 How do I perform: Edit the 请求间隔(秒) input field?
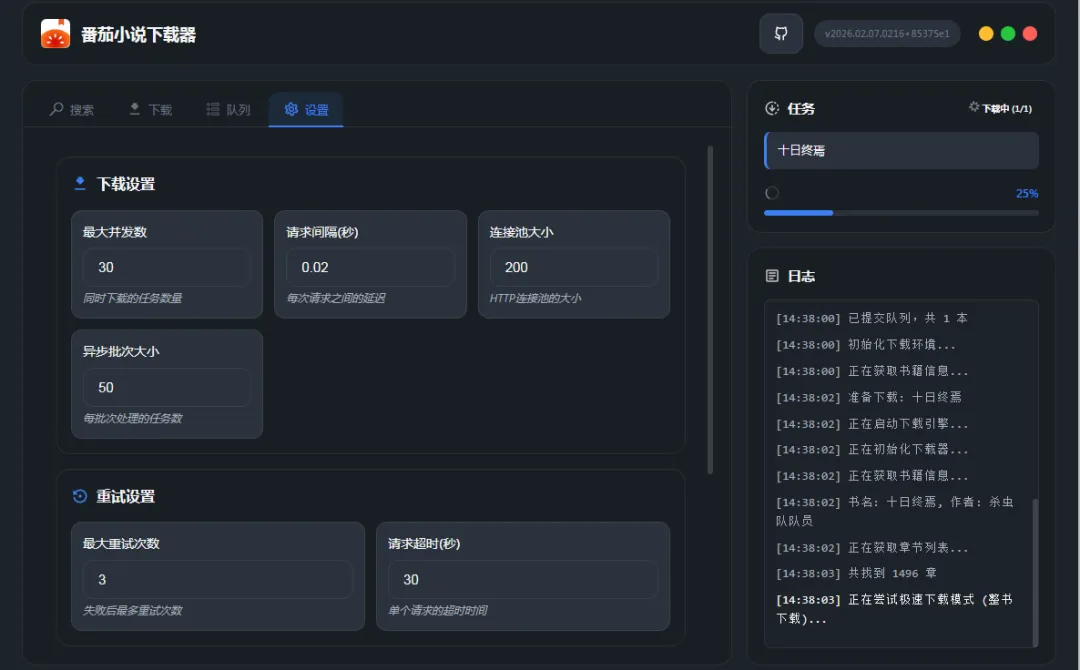coord(370,267)
